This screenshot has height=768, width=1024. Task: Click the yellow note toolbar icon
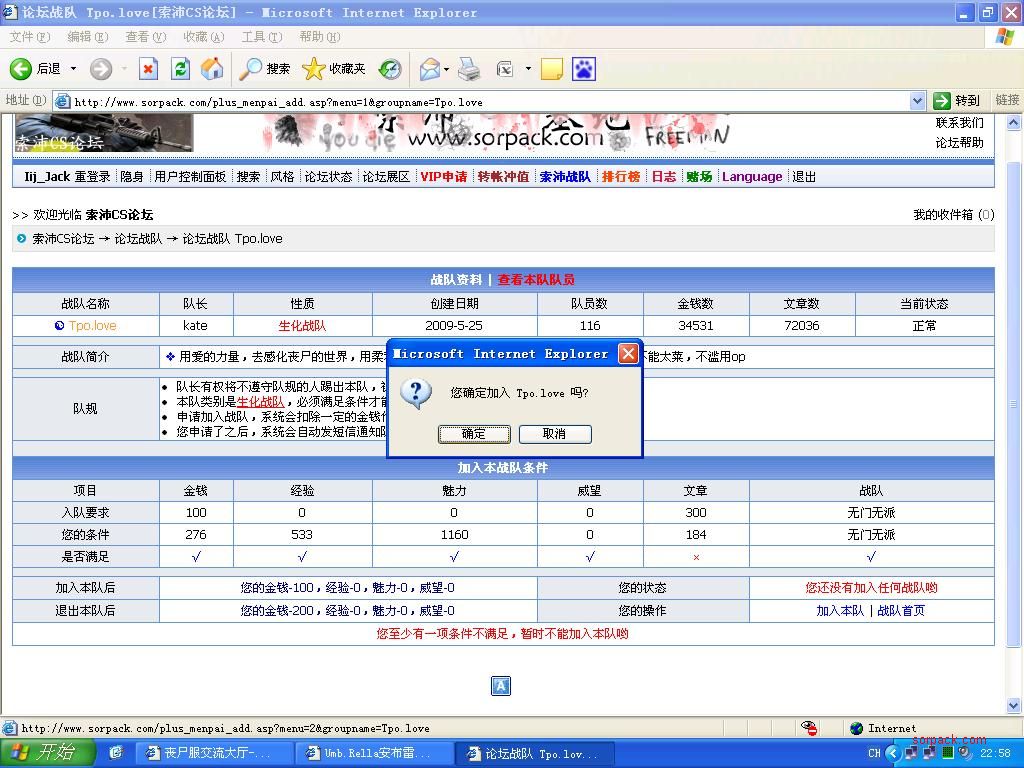[551, 69]
